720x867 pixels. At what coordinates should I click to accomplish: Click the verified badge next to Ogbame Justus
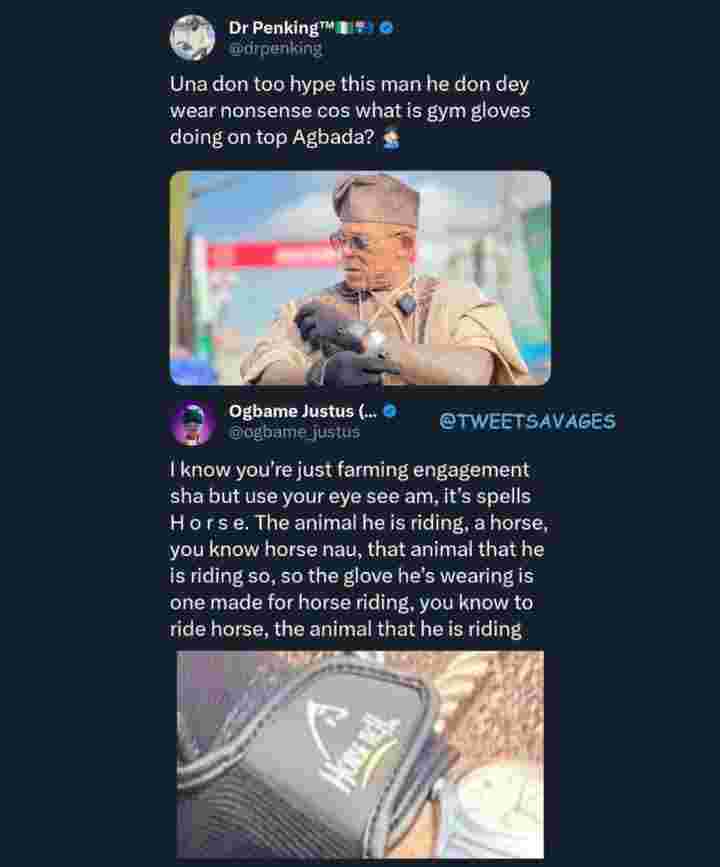tap(389, 411)
